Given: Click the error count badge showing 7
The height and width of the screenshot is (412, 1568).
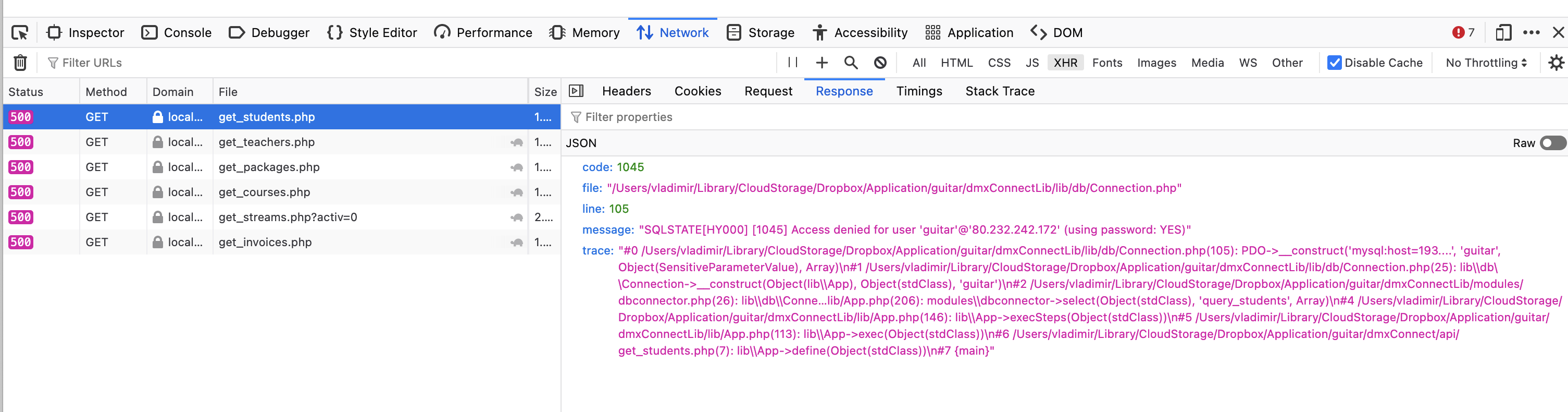Looking at the screenshot, I should 1463,33.
